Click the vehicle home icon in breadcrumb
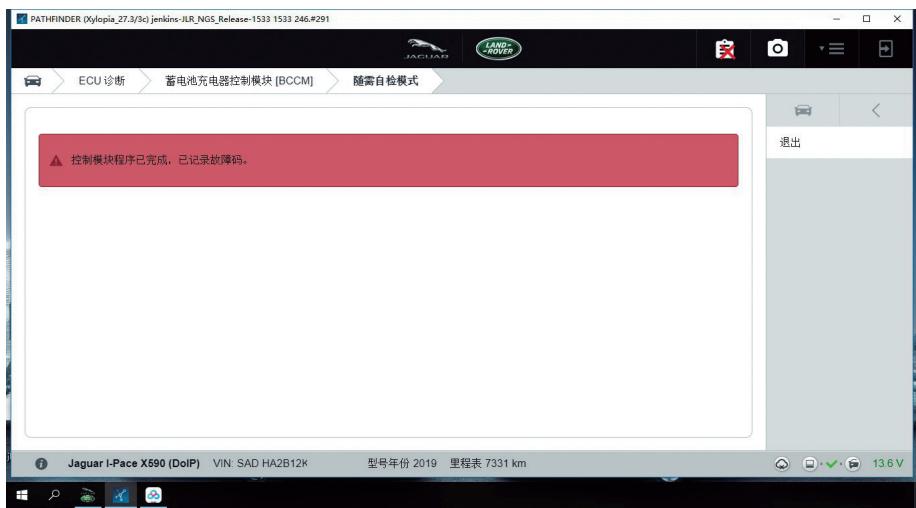 (x=32, y=82)
